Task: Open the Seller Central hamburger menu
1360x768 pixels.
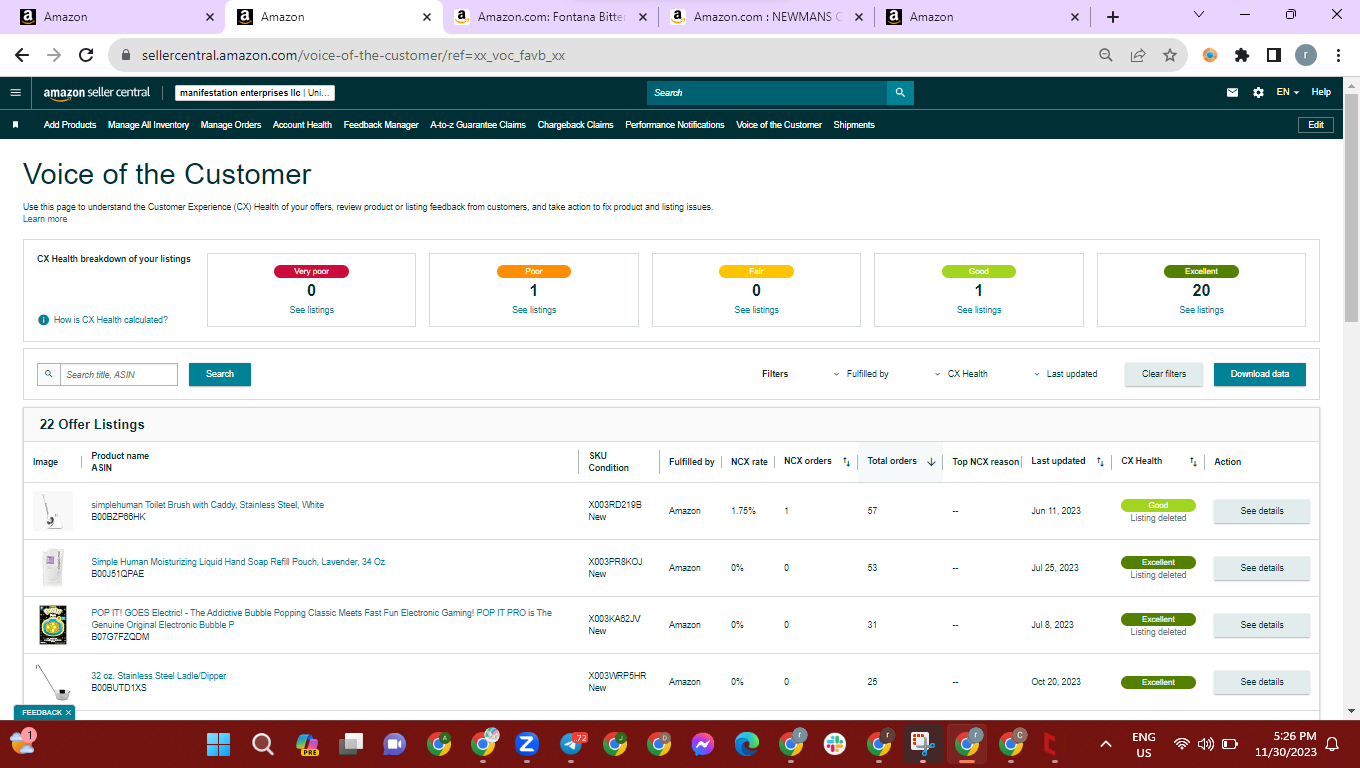Action: tap(15, 92)
